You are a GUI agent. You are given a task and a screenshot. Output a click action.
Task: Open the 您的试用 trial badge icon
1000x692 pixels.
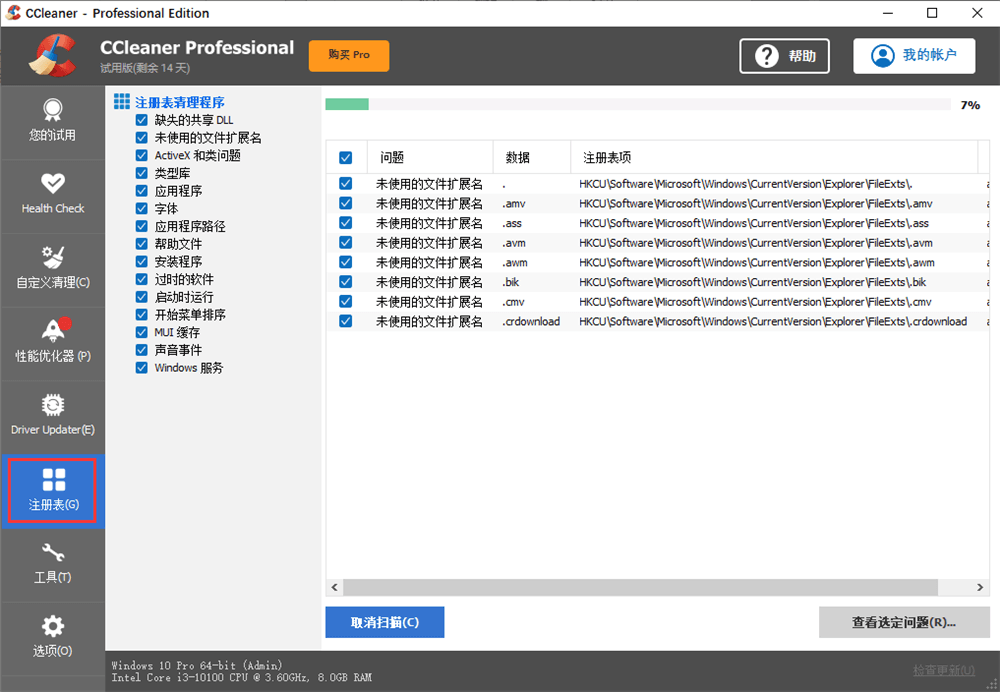coord(52,109)
